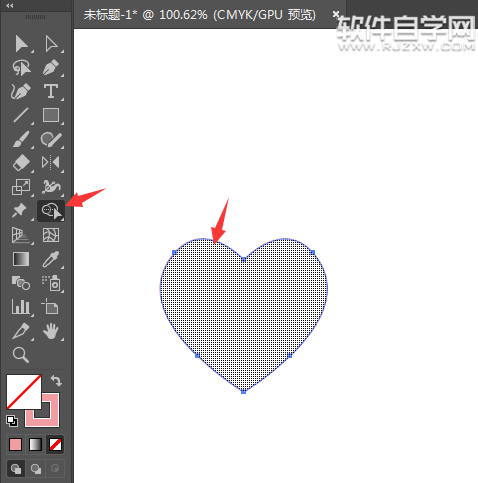478x483 pixels.
Task: Switch to the 未标题-1 document tab
Action: [x=200, y=15]
